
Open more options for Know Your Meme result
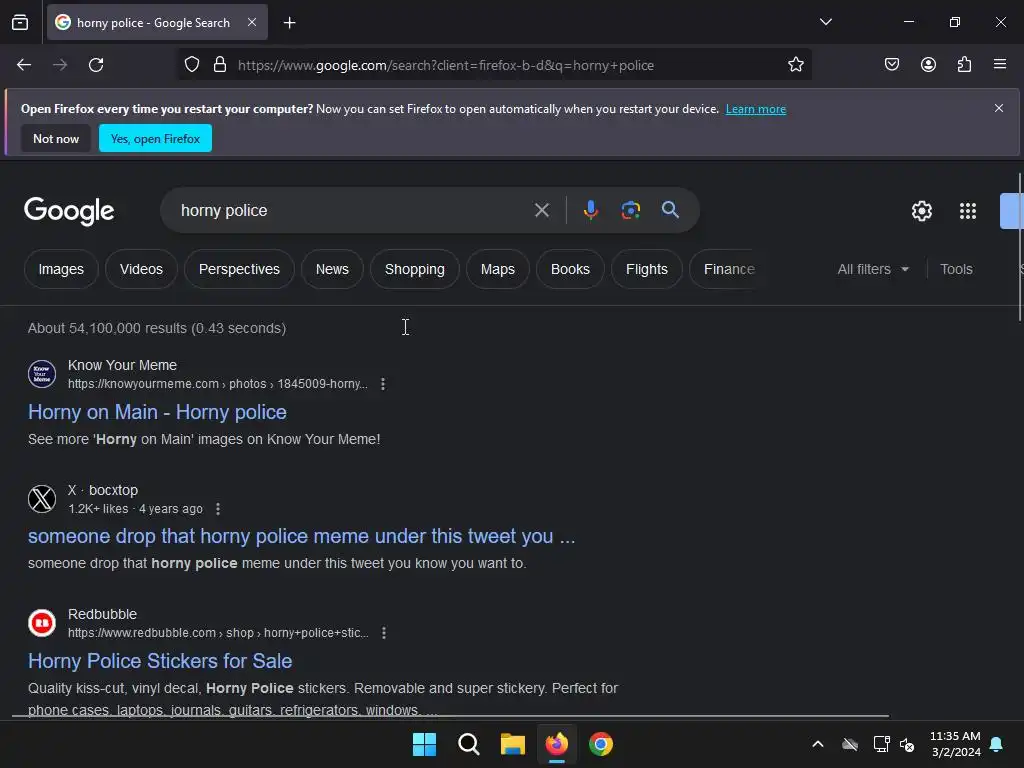(383, 384)
